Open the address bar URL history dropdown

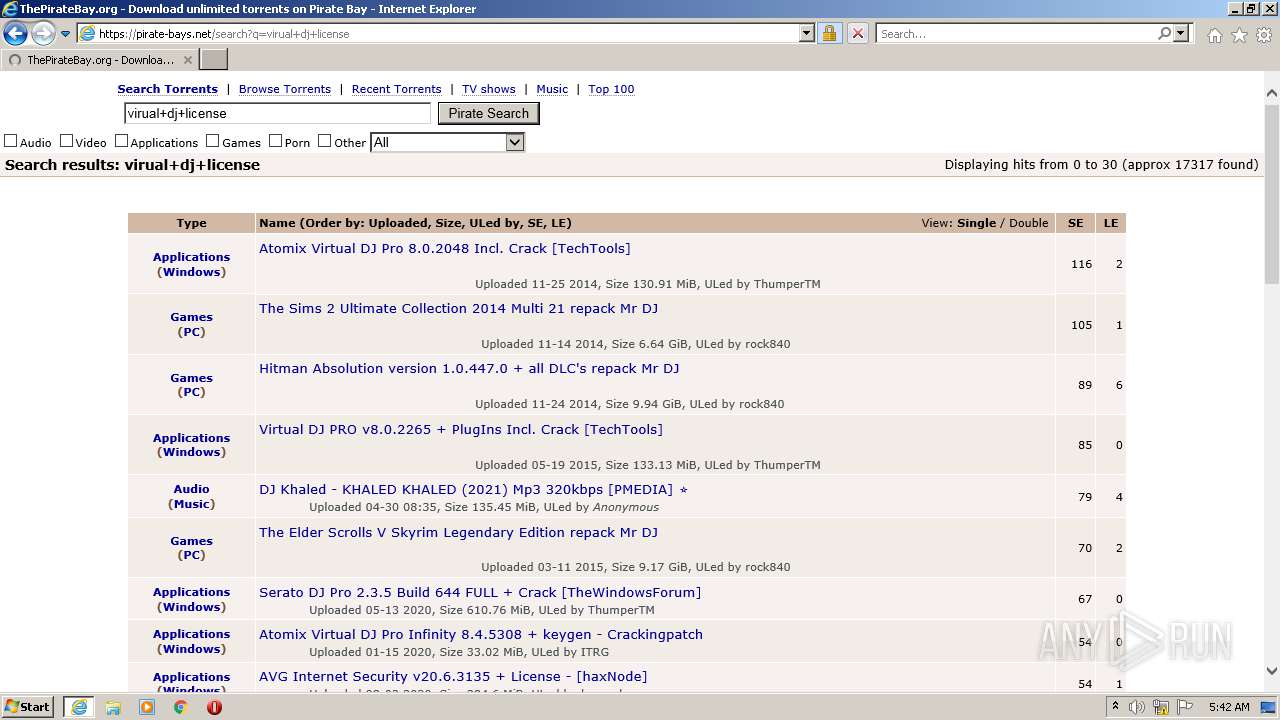(807, 33)
